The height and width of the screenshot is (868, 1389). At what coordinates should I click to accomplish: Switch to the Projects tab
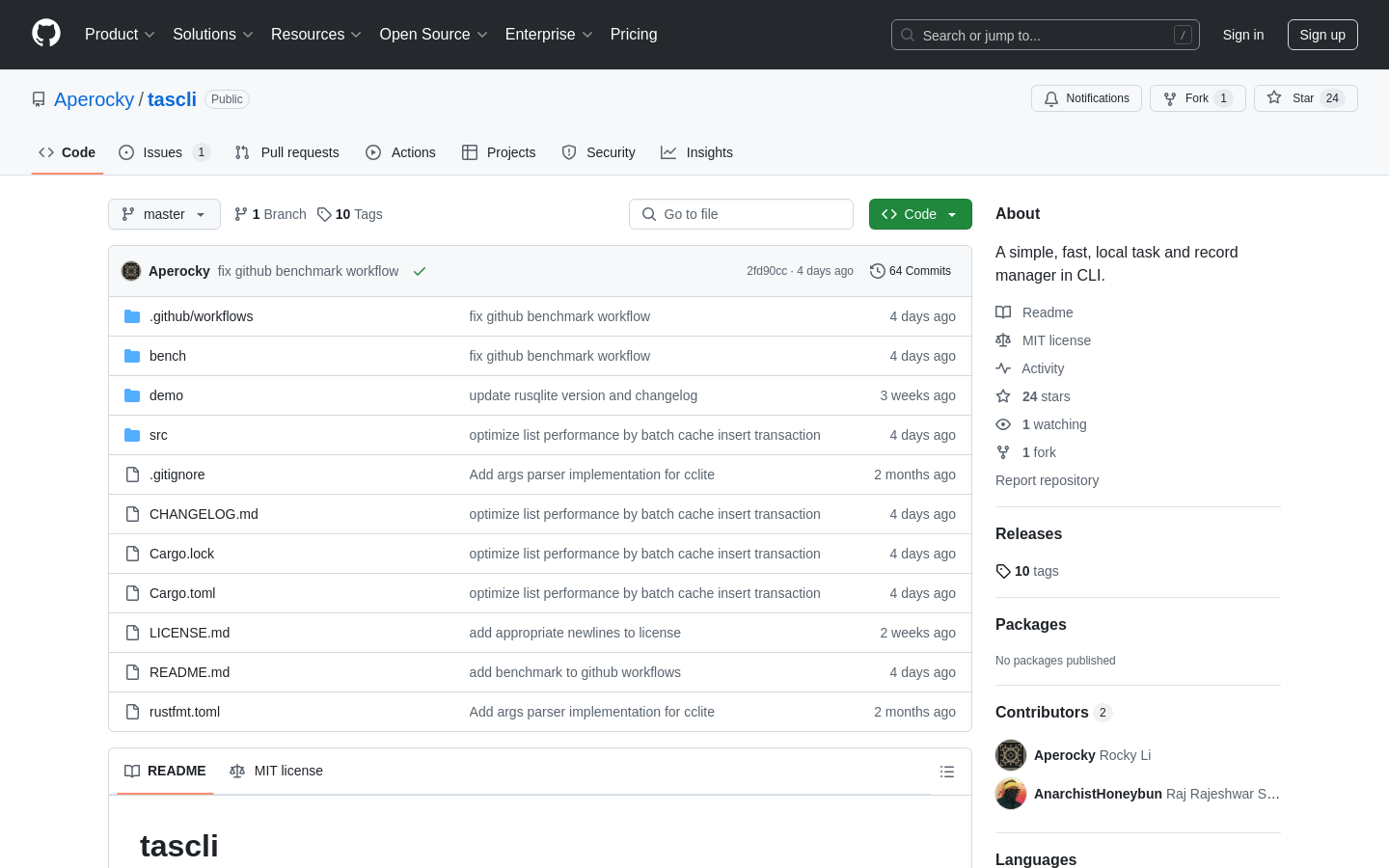click(499, 152)
